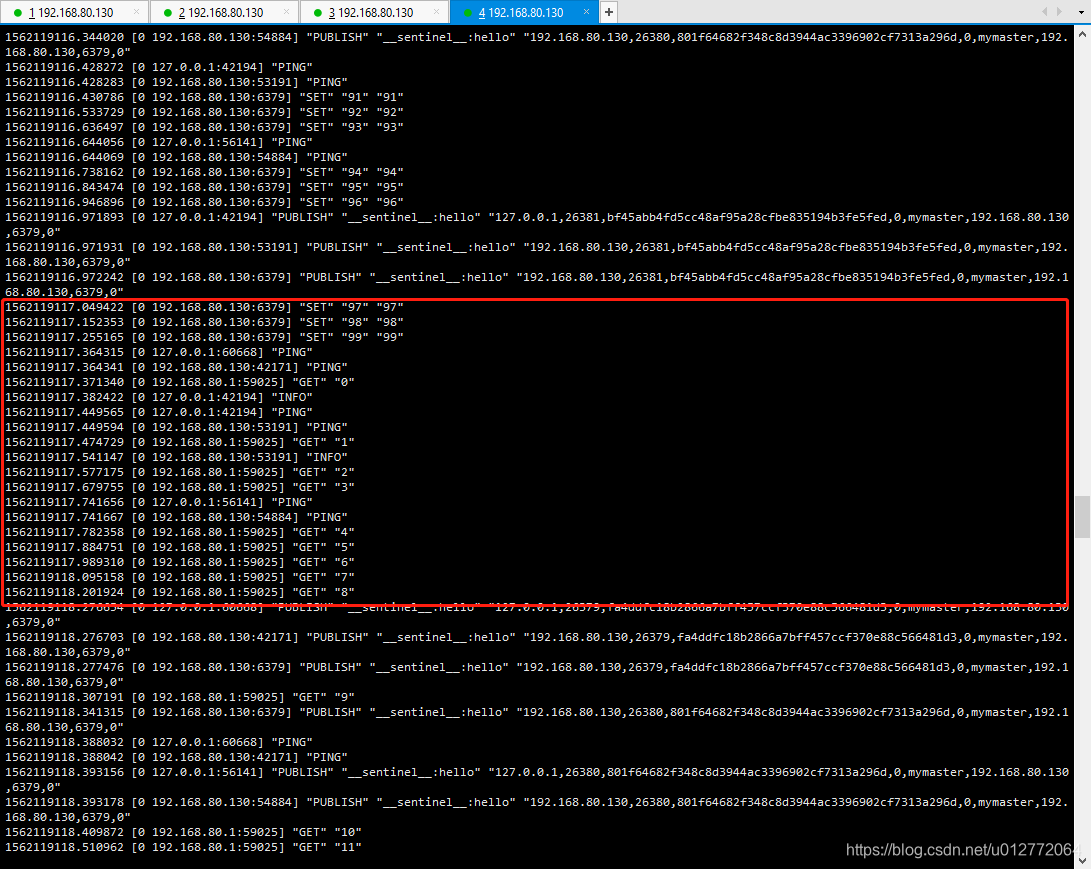This screenshot has height=869, width=1091.
Task: Close session tab 3
Action: click(436, 12)
